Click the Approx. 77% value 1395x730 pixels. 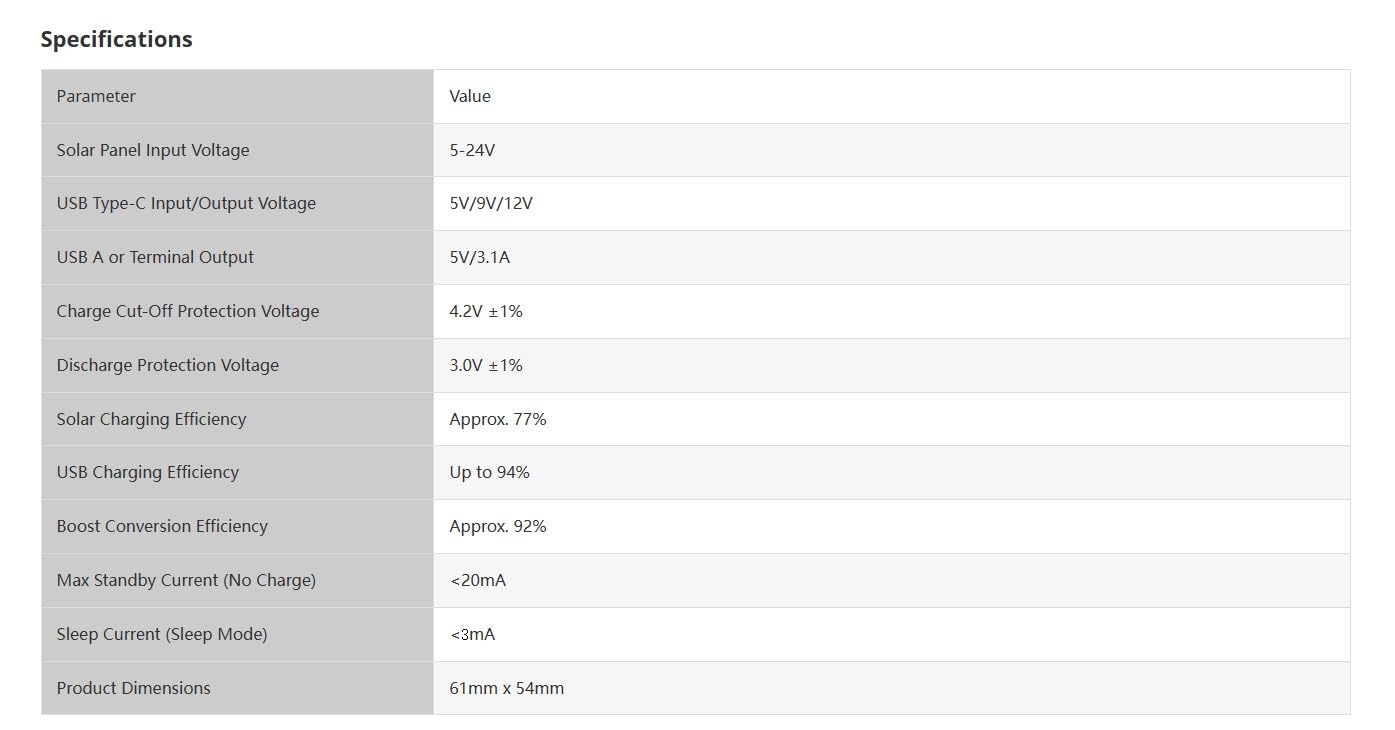[498, 419]
